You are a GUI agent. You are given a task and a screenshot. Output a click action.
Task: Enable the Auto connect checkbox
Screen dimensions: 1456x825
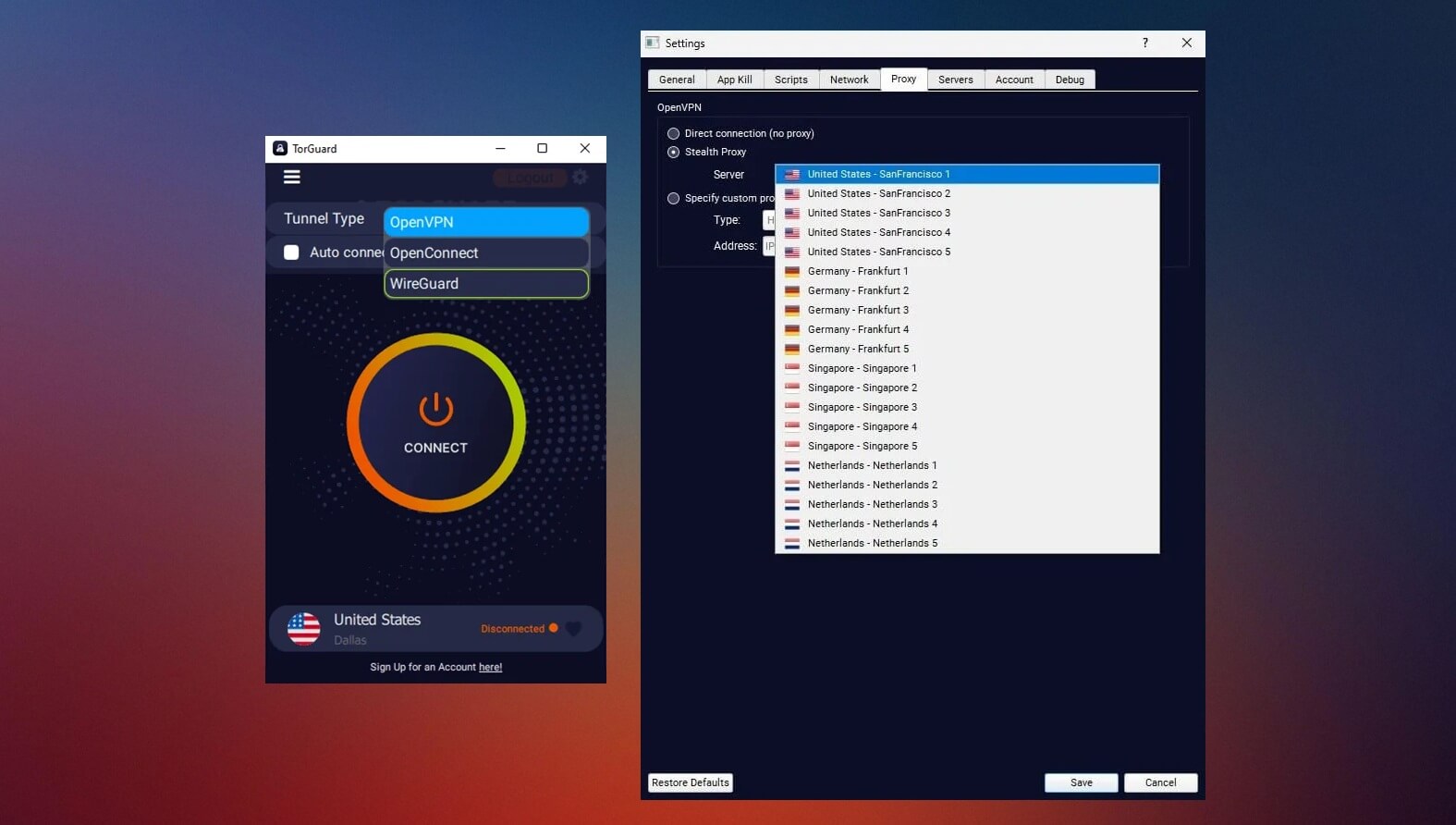(291, 252)
